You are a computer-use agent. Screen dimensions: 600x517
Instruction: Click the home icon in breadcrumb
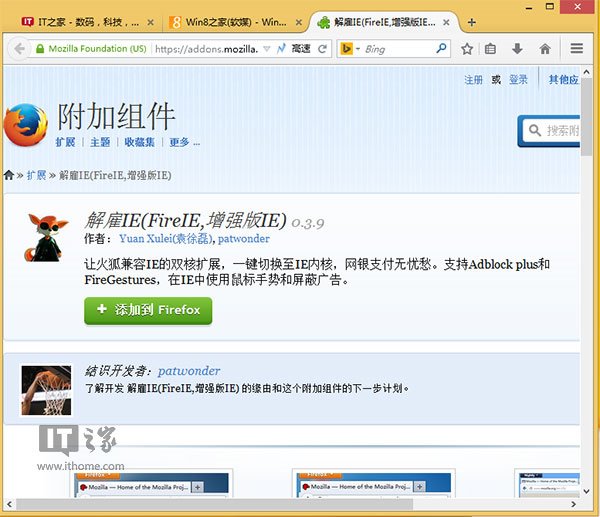pyautogui.click(x=9, y=175)
